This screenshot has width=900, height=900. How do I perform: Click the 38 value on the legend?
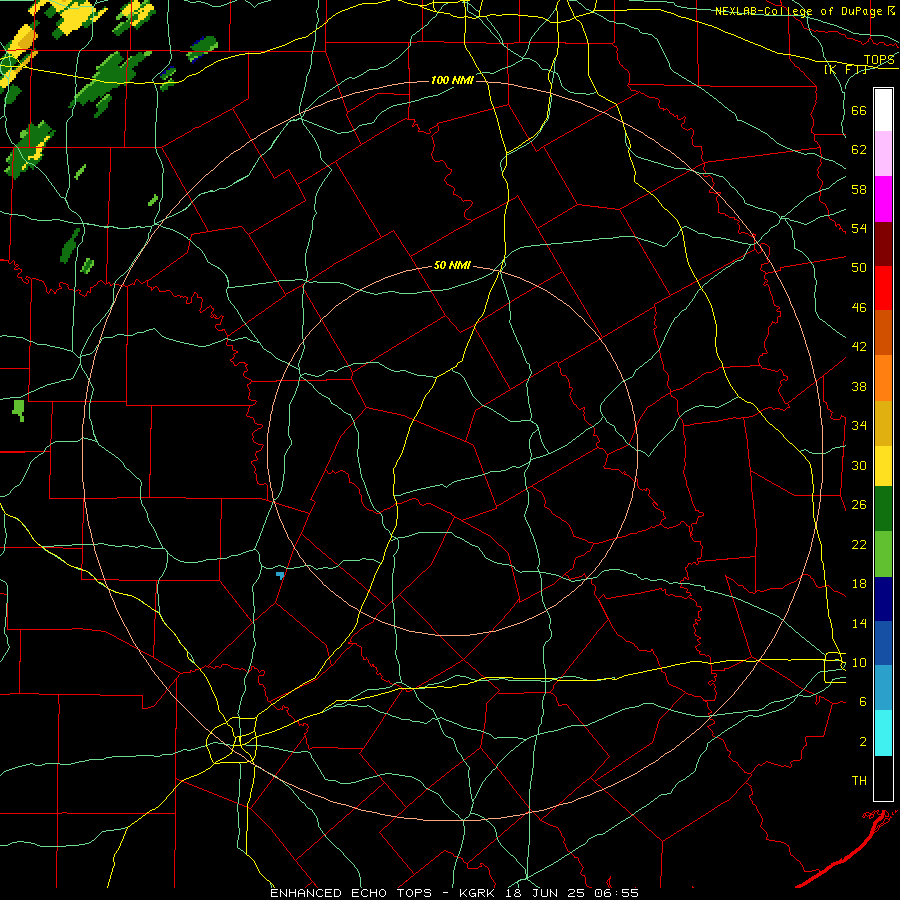click(x=859, y=386)
